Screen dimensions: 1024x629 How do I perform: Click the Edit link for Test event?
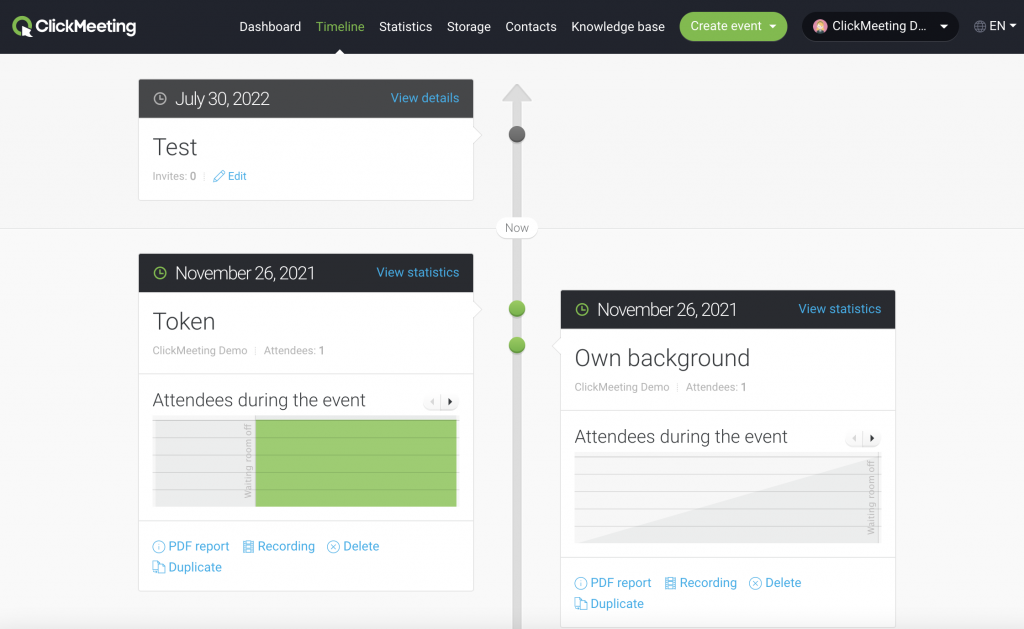pyautogui.click(x=236, y=176)
